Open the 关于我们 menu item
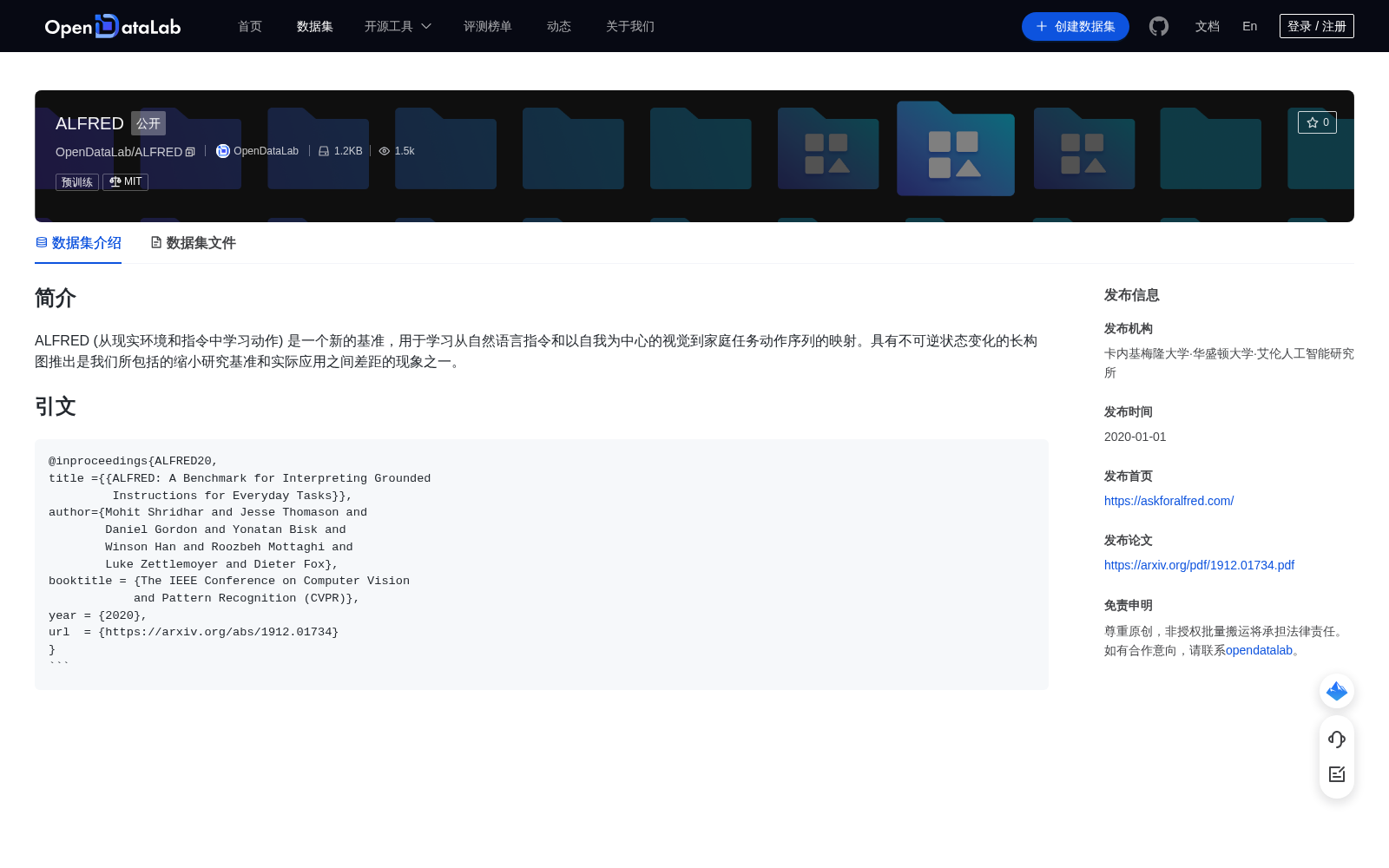The height and width of the screenshot is (868, 1389). (630, 26)
